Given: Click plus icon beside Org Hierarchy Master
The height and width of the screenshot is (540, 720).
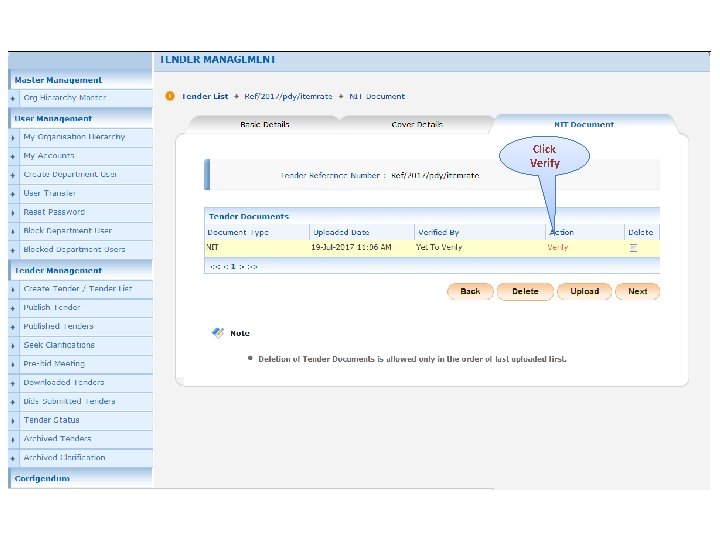Looking at the screenshot, I should point(13,99).
